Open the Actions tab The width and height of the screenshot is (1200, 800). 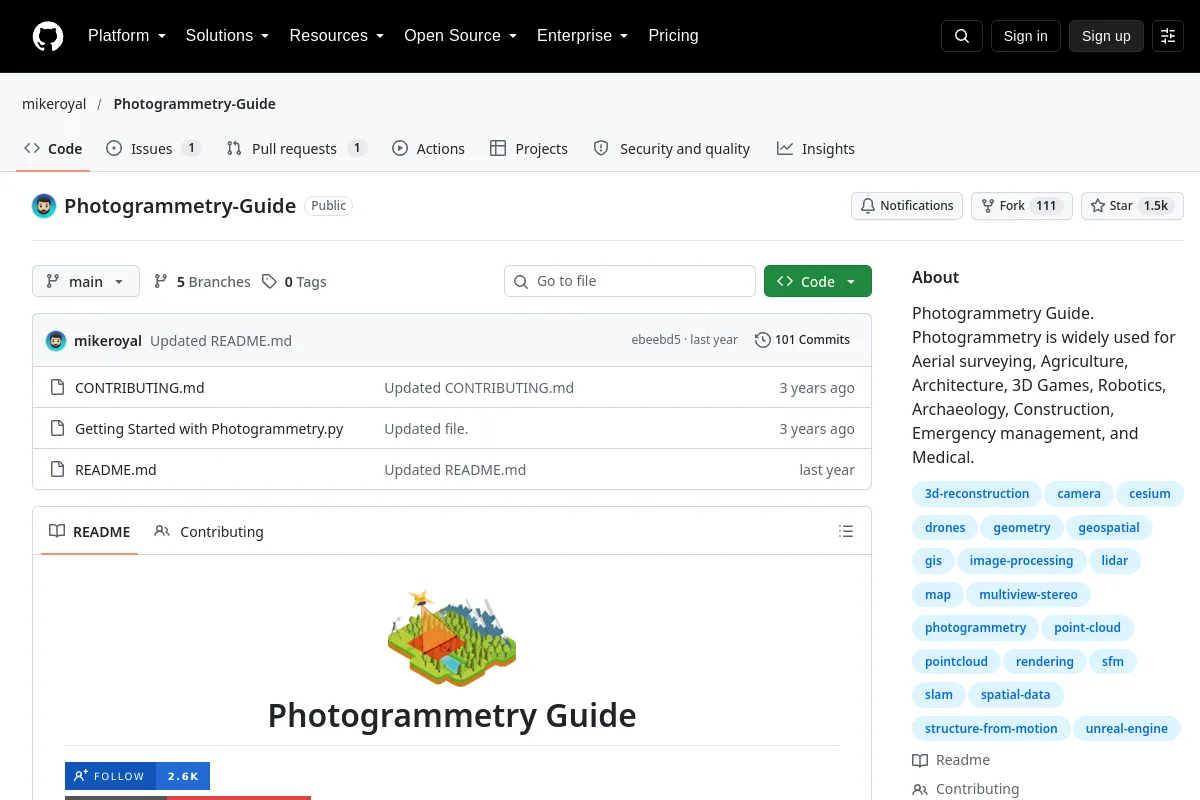tap(428, 149)
